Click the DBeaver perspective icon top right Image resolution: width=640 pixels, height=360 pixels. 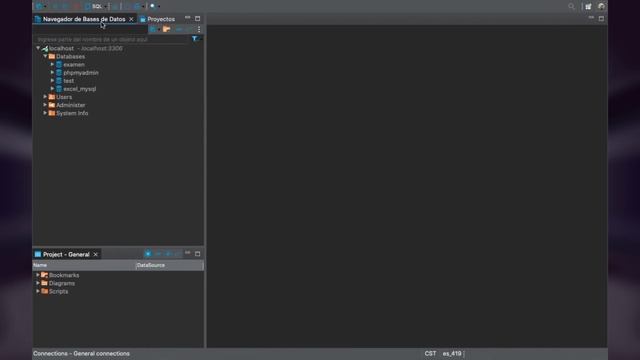pos(601,7)
